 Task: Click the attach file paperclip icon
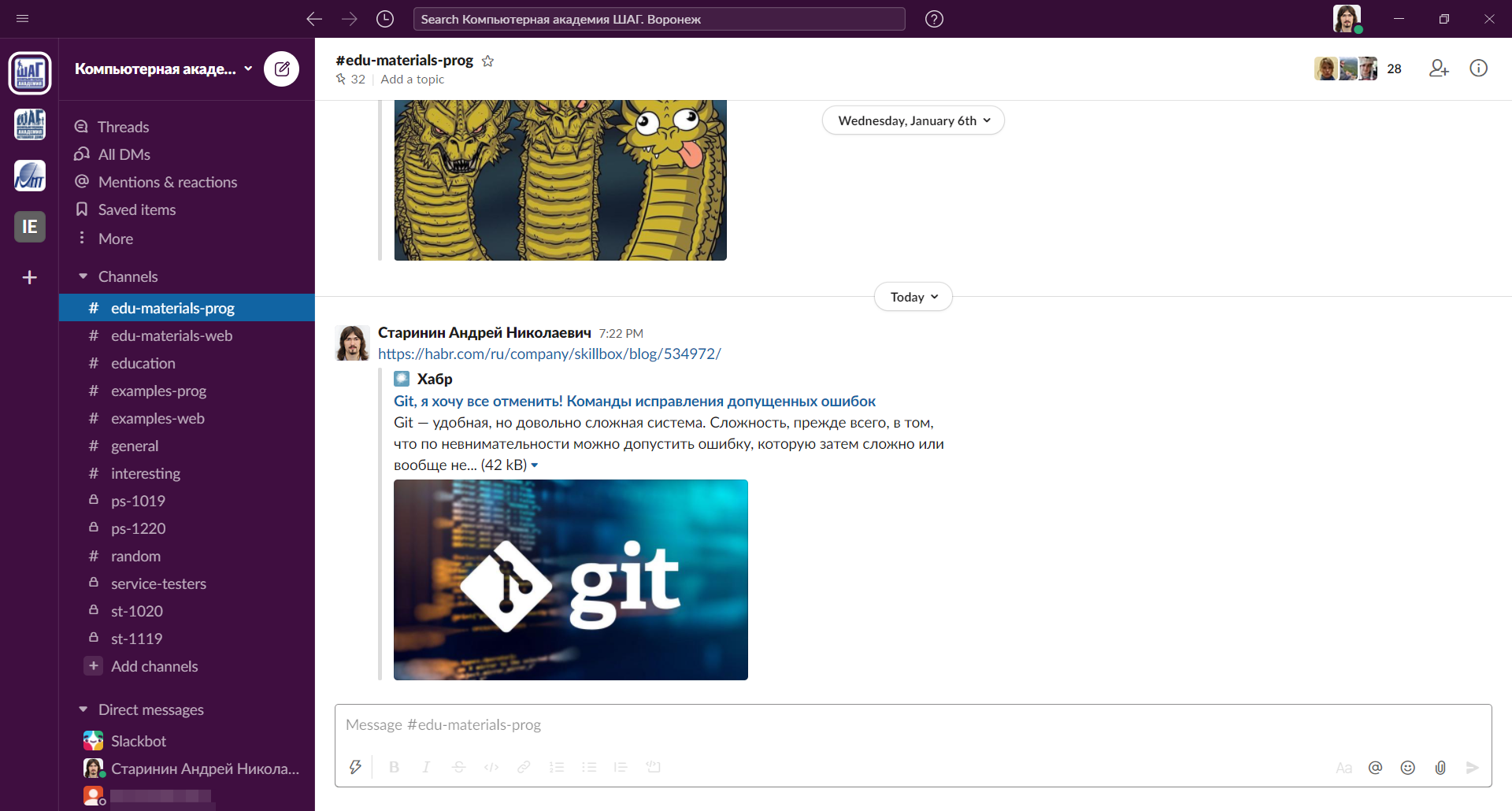click(1440, 768)
